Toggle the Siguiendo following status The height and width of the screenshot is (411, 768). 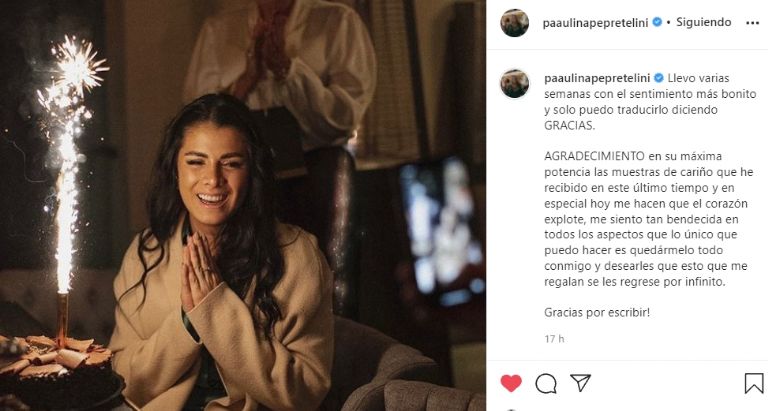pos(703,22)
